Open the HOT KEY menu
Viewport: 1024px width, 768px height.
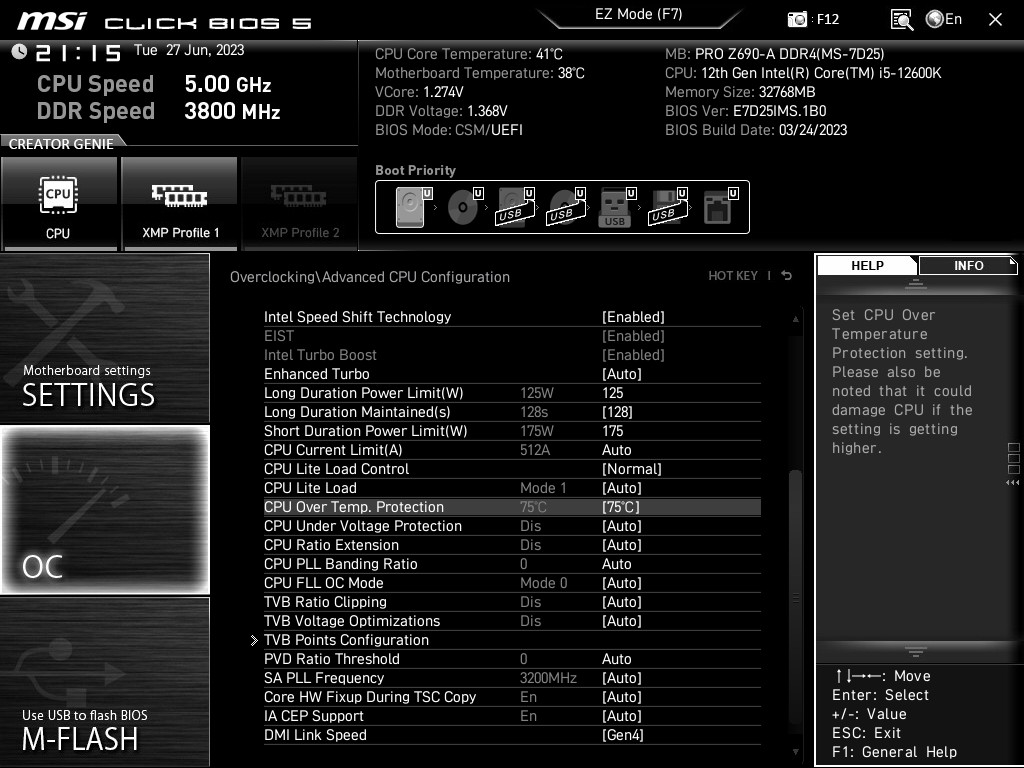[733, 276]
